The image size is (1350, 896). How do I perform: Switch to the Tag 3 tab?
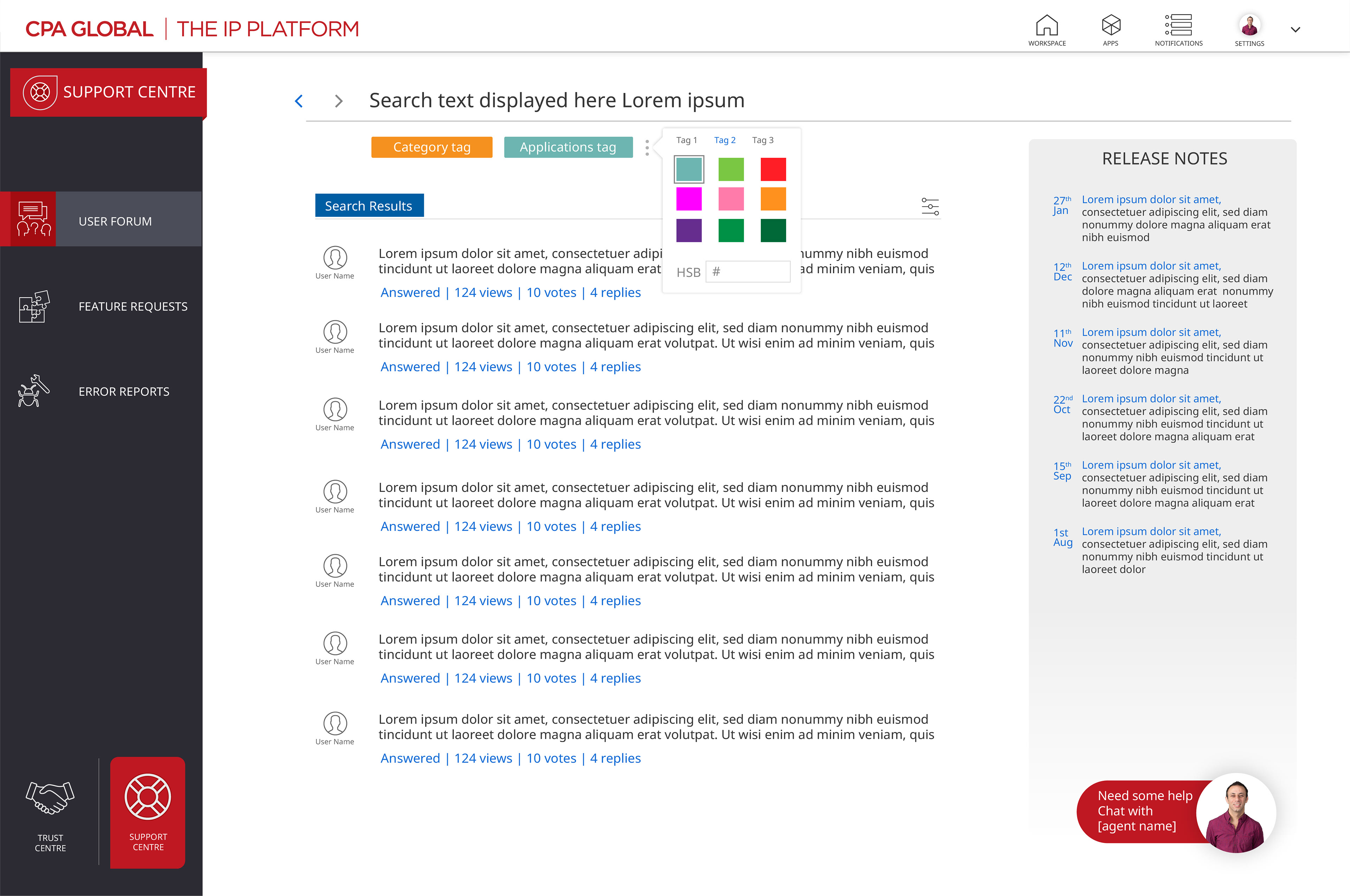(762, 140)
